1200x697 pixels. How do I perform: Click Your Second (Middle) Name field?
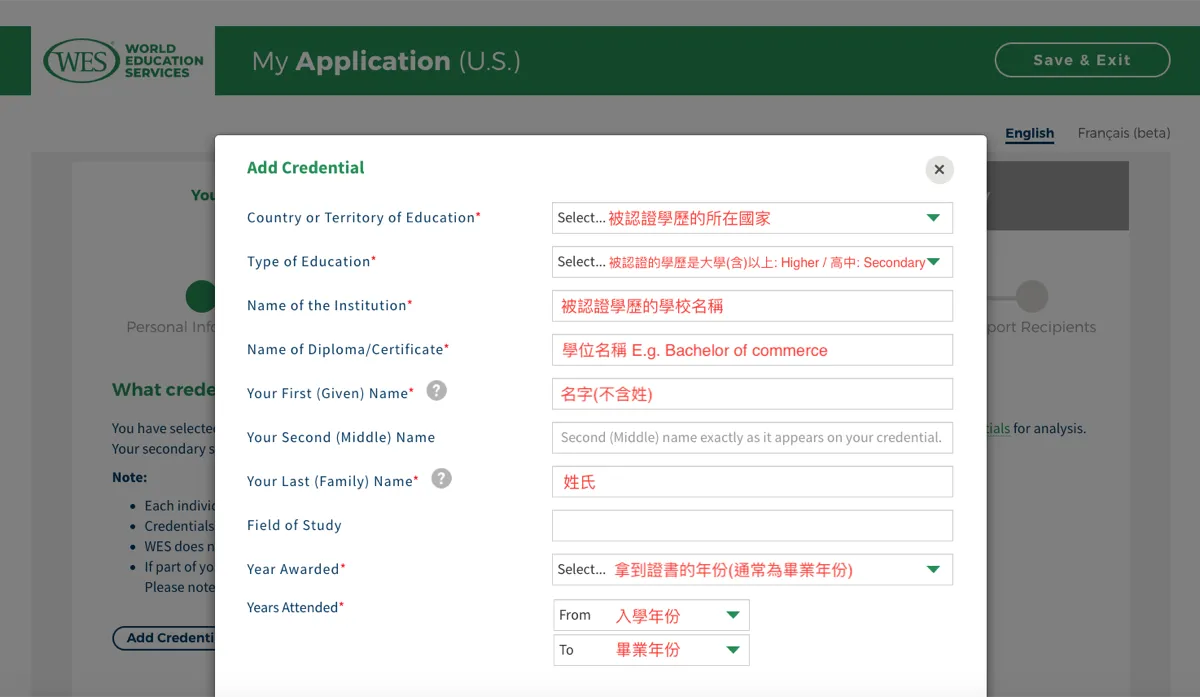[x=752, y=437]
